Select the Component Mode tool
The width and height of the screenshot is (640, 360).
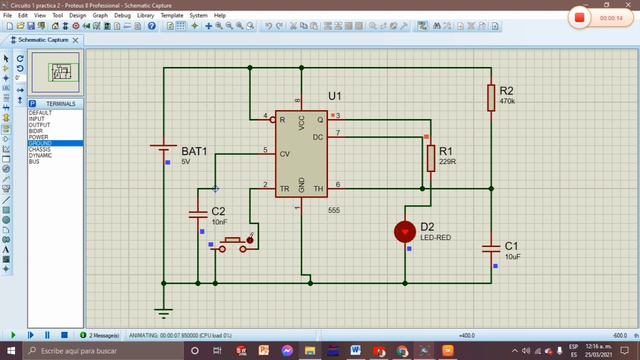coord(6,69)
